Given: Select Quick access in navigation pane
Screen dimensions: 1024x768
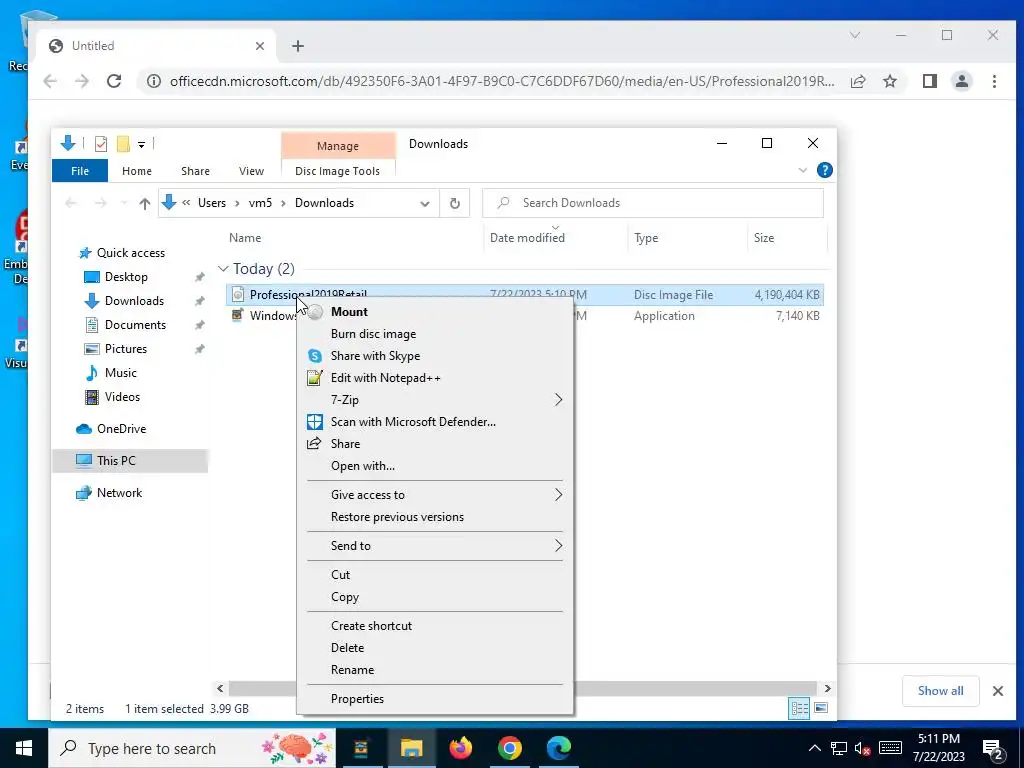Looking at the screenshot, I should 131,253.
